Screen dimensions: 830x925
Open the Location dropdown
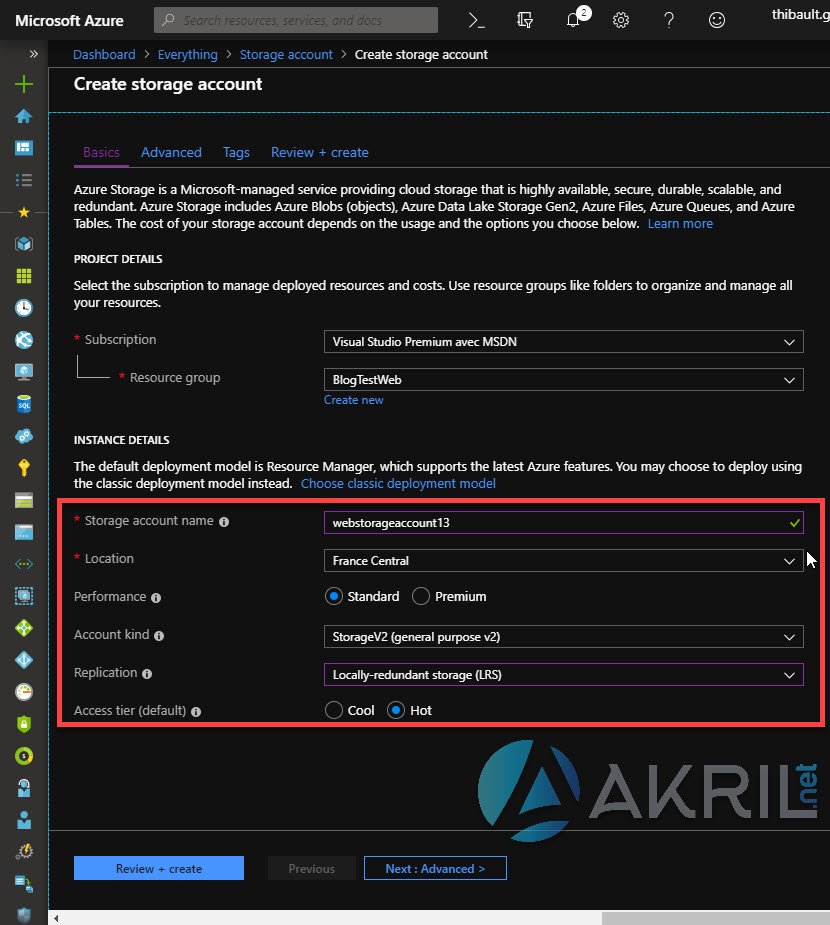coord(563,560)
